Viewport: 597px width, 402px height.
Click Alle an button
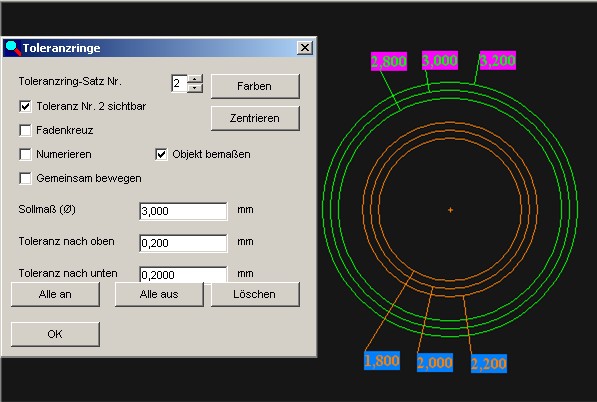[55, 294]
